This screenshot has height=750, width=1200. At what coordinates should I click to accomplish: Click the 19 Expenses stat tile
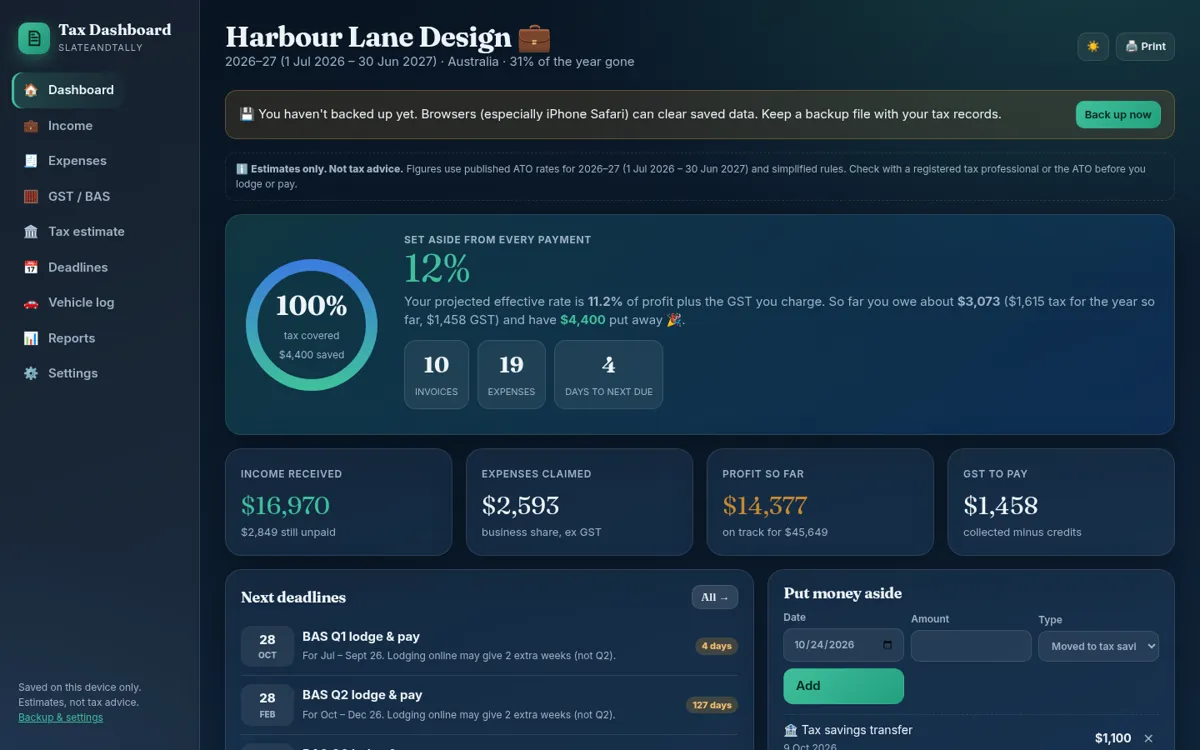(x=511, y=375)
